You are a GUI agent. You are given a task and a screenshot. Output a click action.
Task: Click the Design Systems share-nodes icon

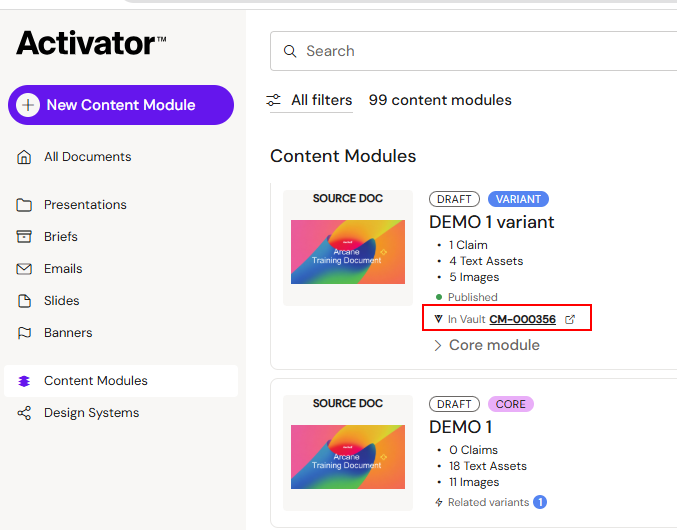point(24,413)
